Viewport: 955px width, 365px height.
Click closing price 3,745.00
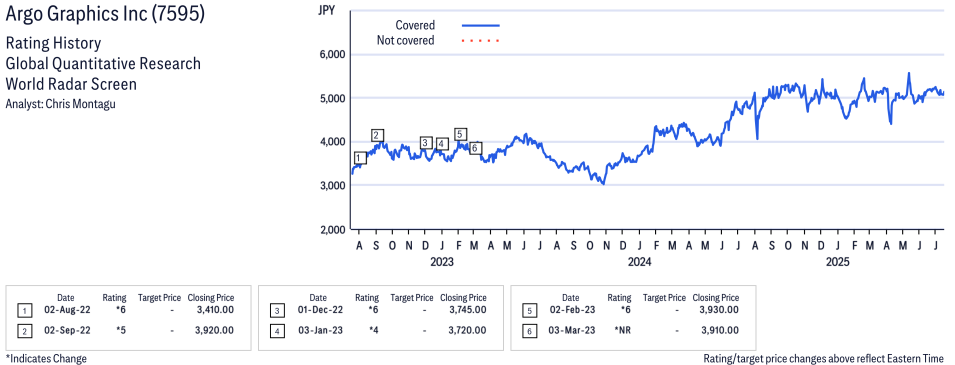tap(467, 310)
